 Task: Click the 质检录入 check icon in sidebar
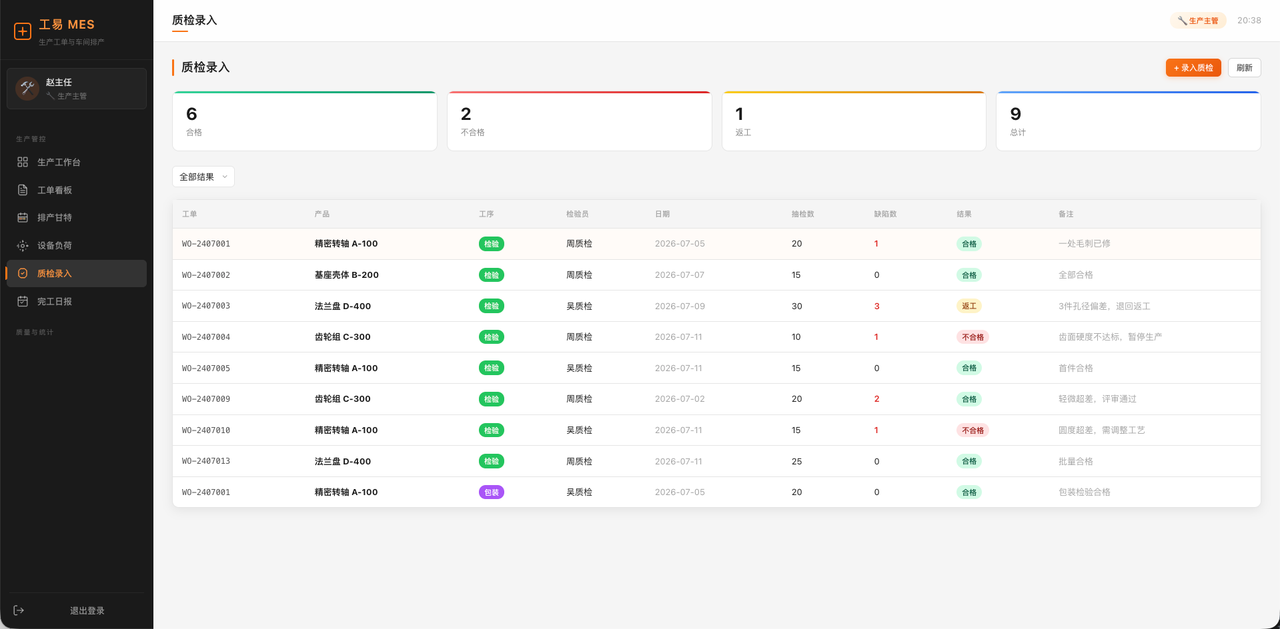(23, 273)
